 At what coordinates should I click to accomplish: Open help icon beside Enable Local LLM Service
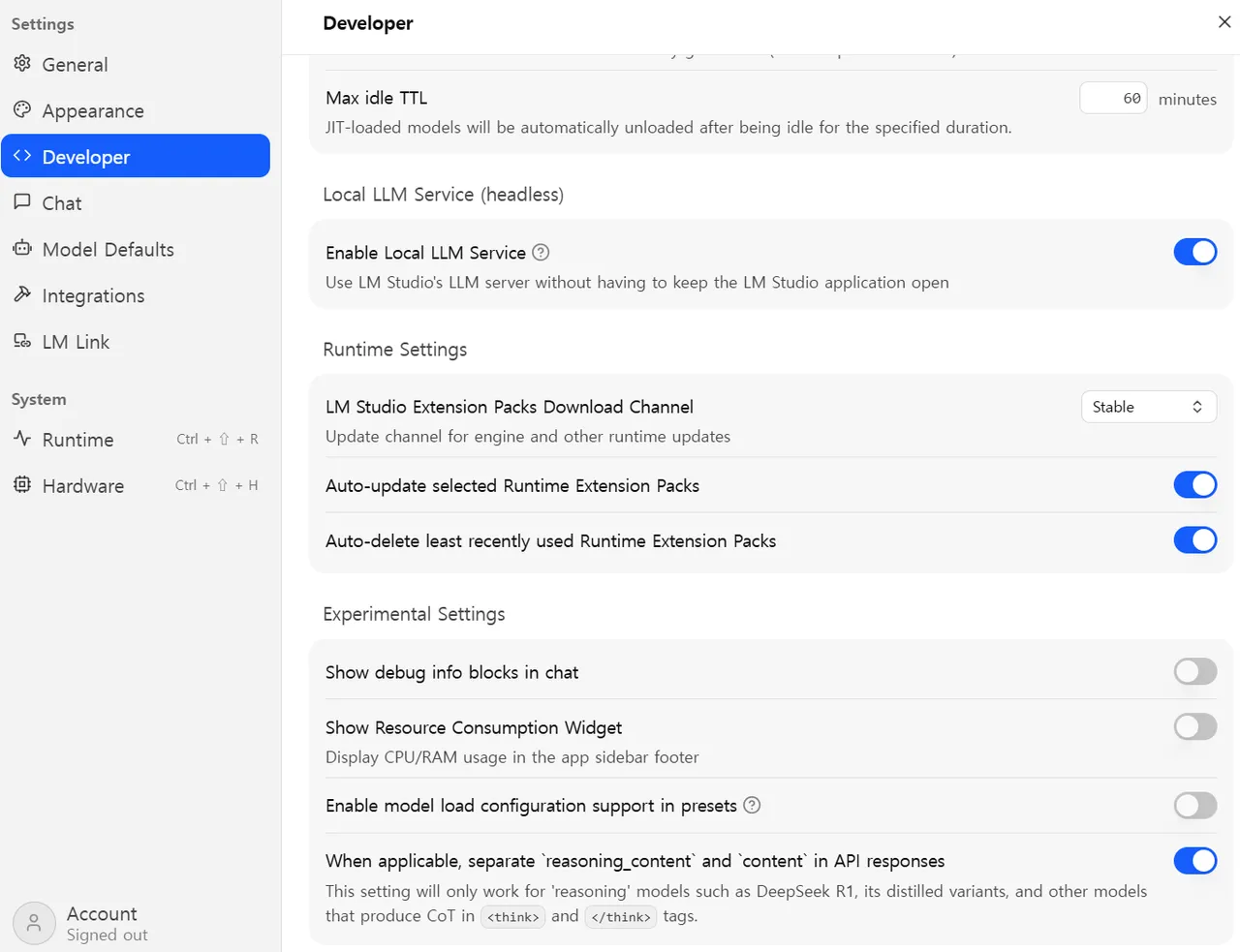[x=541, y=253]
